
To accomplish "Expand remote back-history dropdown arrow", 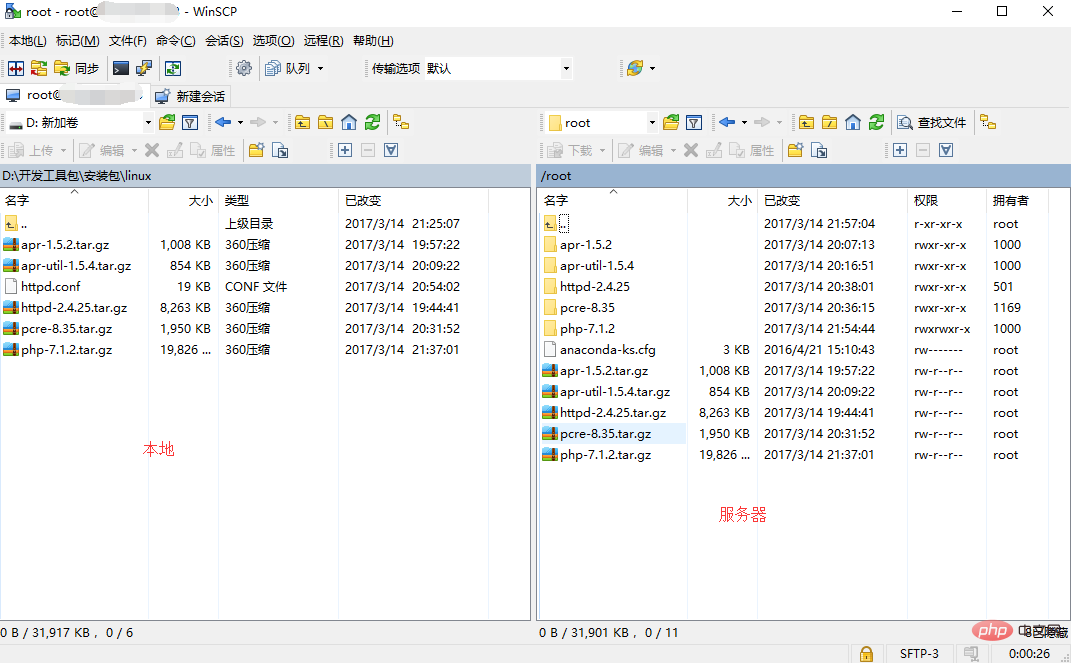I will [744, 123].
